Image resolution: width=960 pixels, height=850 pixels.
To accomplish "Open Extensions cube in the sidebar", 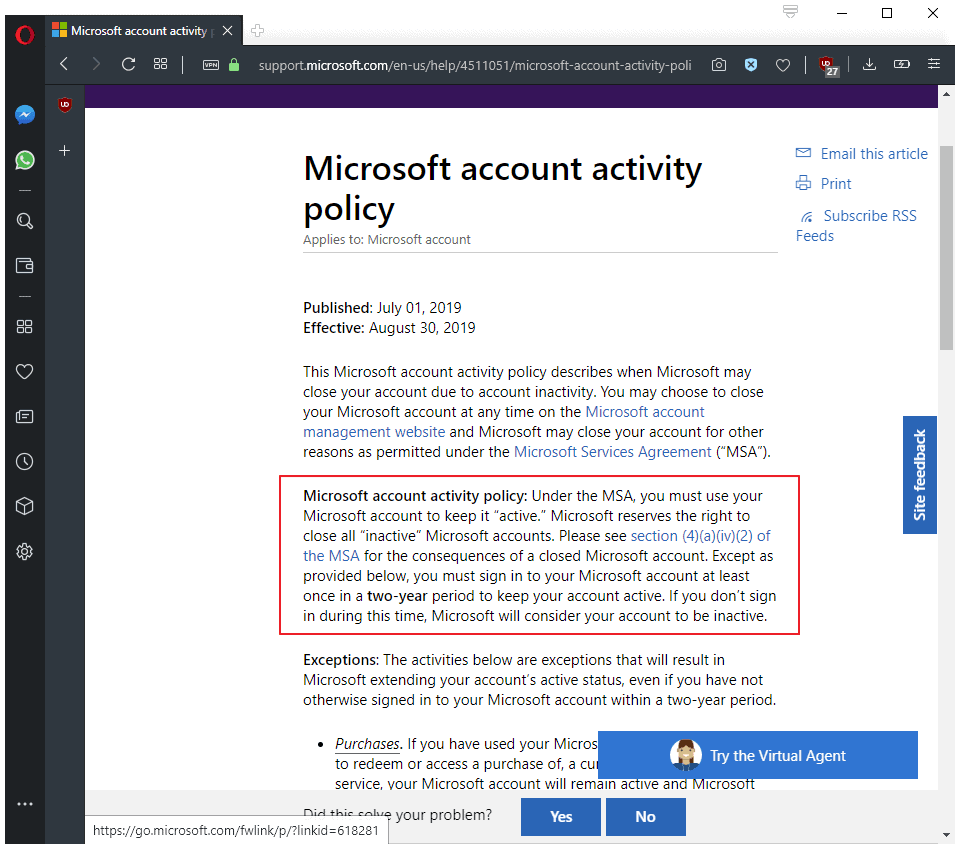I will pos(24,506).
